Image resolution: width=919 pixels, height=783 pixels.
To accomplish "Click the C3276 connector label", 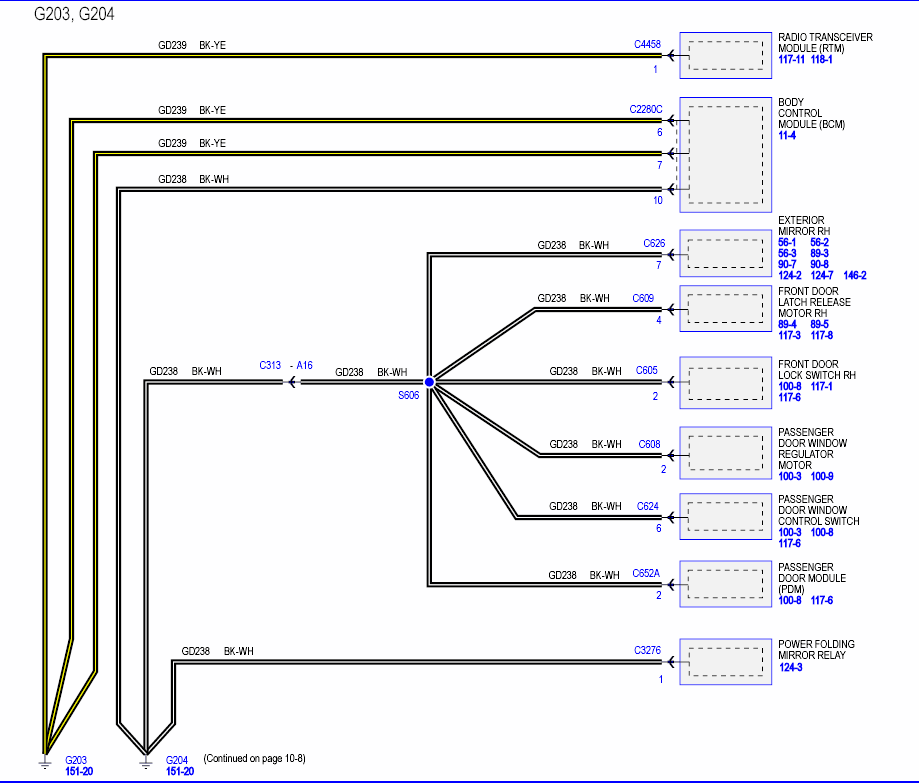I will (x=647, y=651).
